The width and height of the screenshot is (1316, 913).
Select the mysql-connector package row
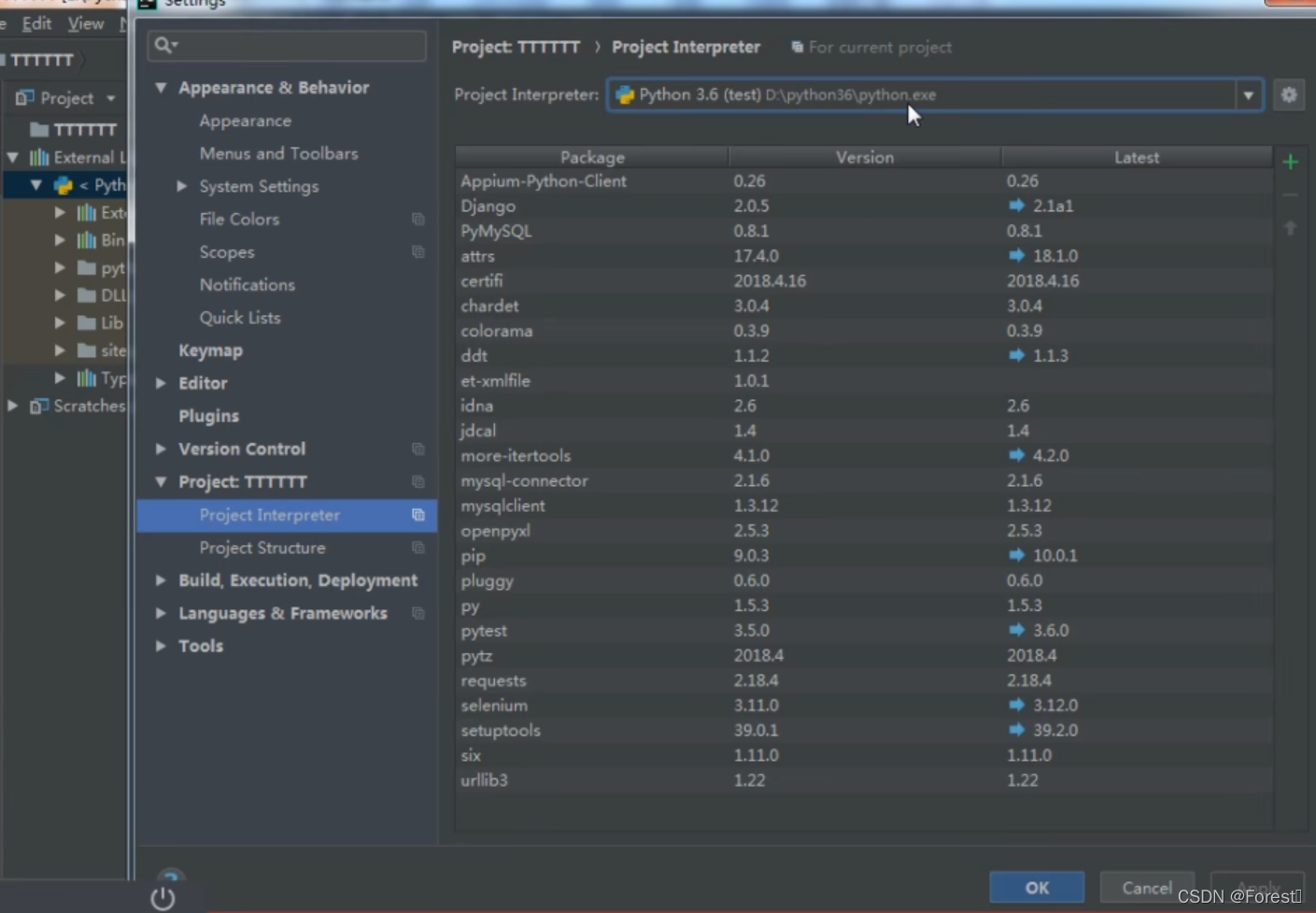pyautogui.click(x=864, y=480)
